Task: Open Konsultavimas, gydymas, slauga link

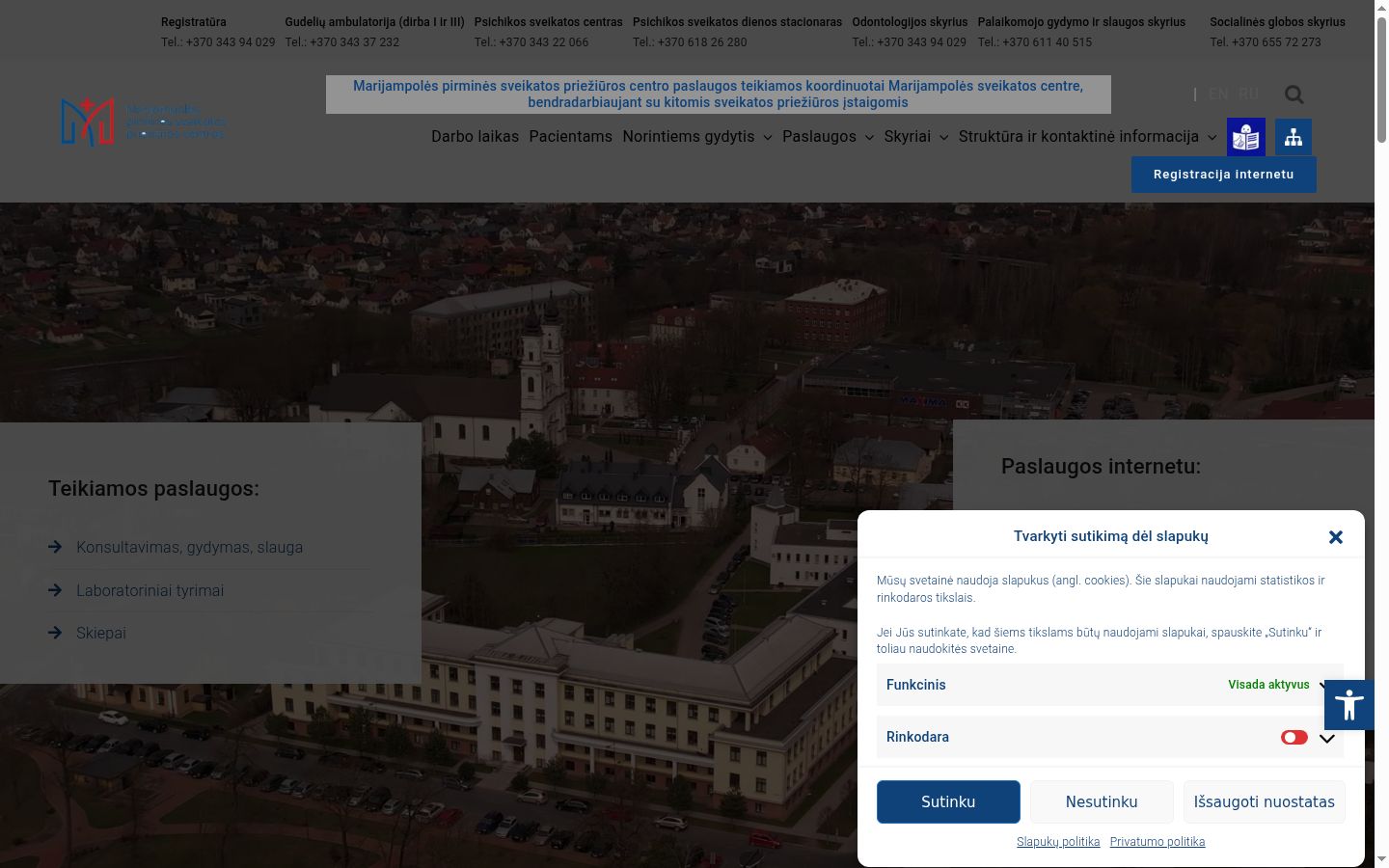Action: 189,547
